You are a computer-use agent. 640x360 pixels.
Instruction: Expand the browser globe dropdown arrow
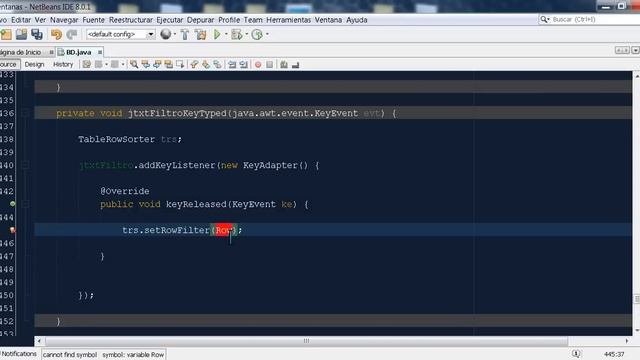click(175, 34)
